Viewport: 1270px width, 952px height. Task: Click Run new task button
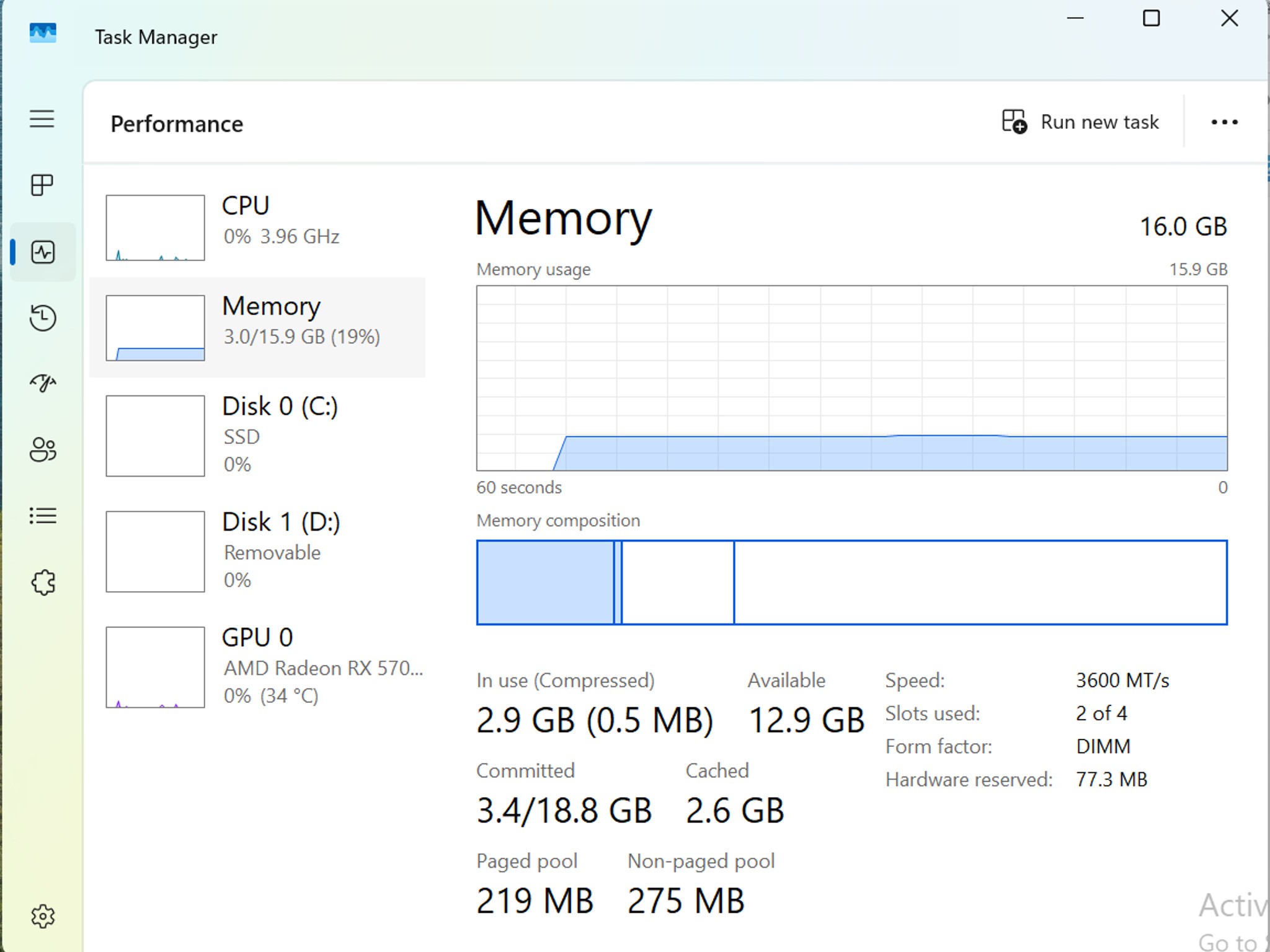(1080, 122)
